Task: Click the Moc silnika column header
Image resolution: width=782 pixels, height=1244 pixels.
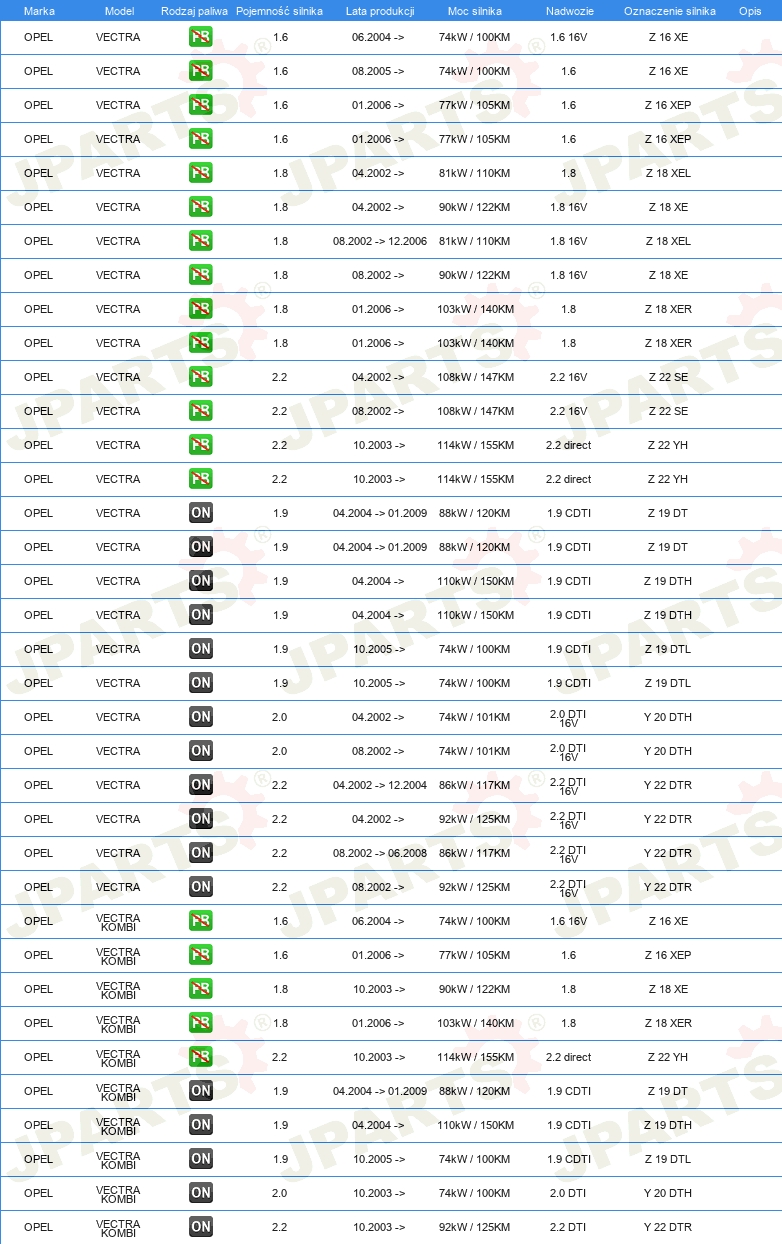Action: coord(475,11)
